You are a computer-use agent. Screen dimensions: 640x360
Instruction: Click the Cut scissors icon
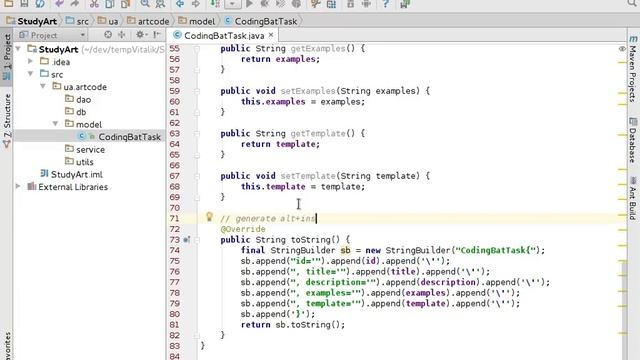click(94, 3)
